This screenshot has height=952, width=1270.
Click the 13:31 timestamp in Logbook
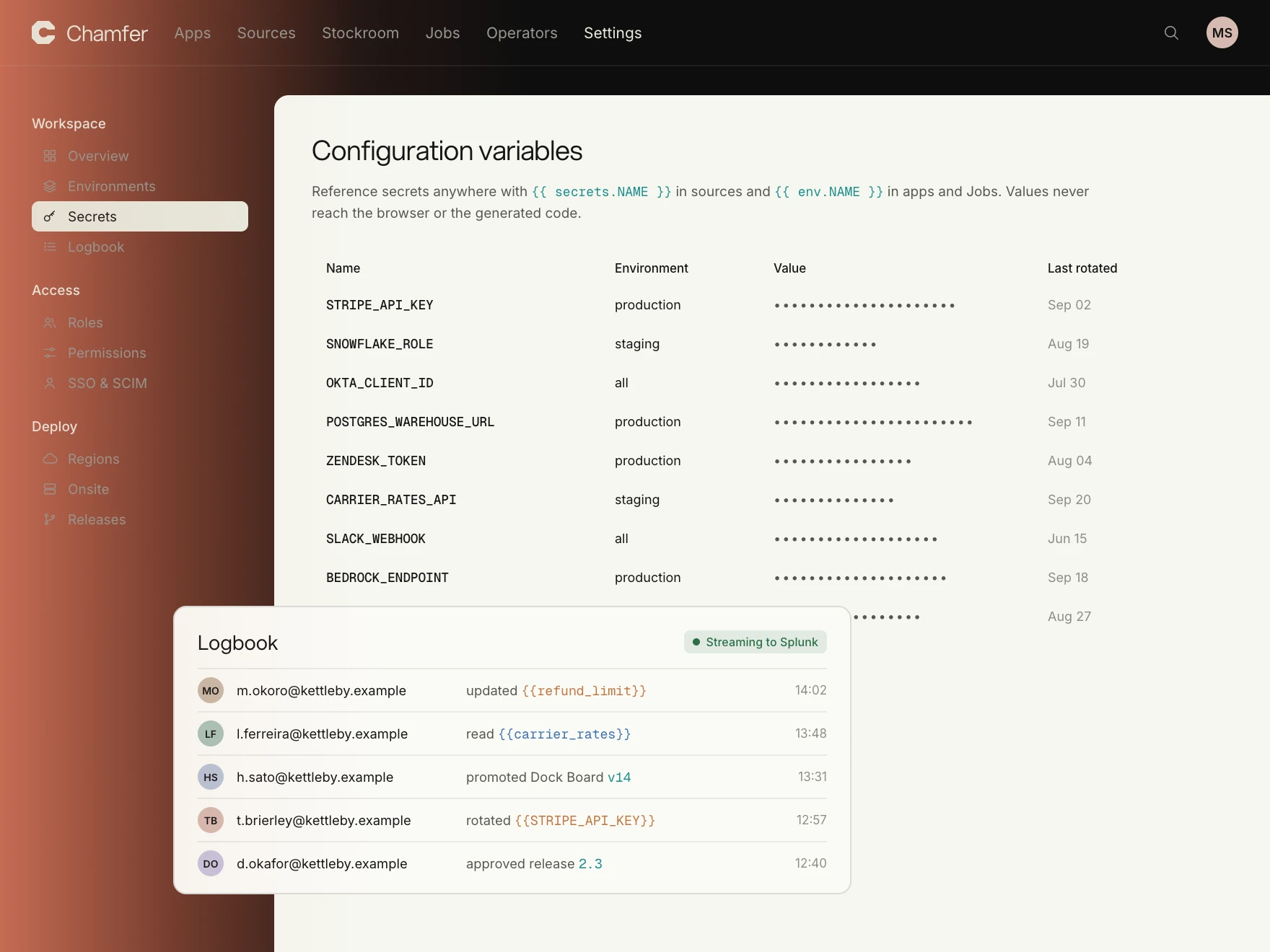813,777
